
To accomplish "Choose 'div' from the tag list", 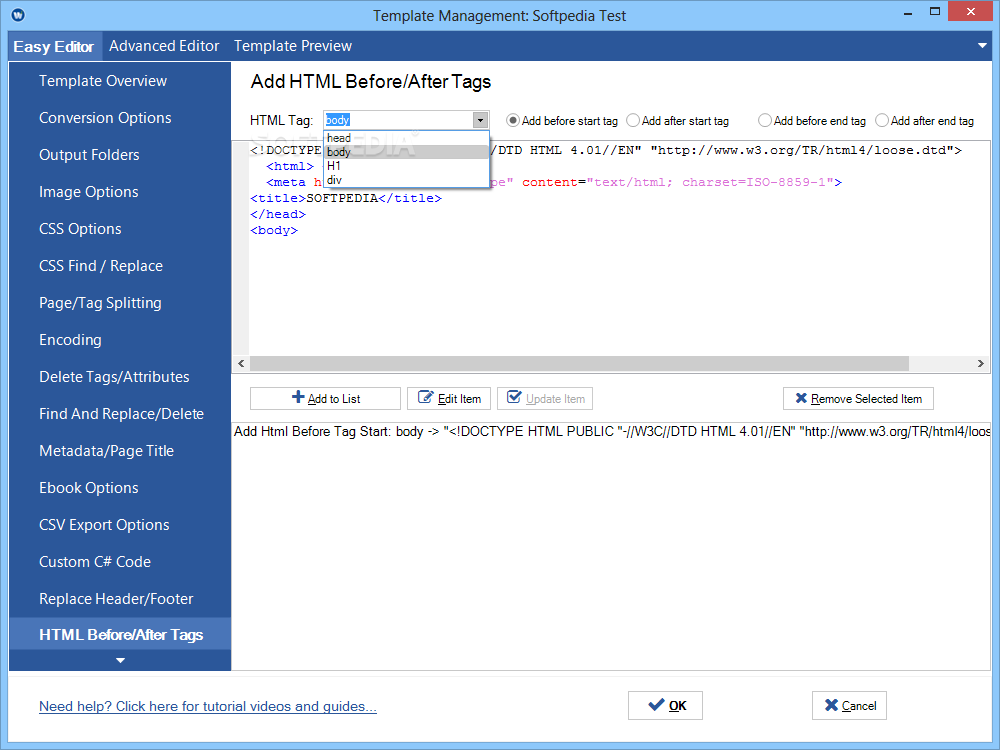I will coord(406,180).
